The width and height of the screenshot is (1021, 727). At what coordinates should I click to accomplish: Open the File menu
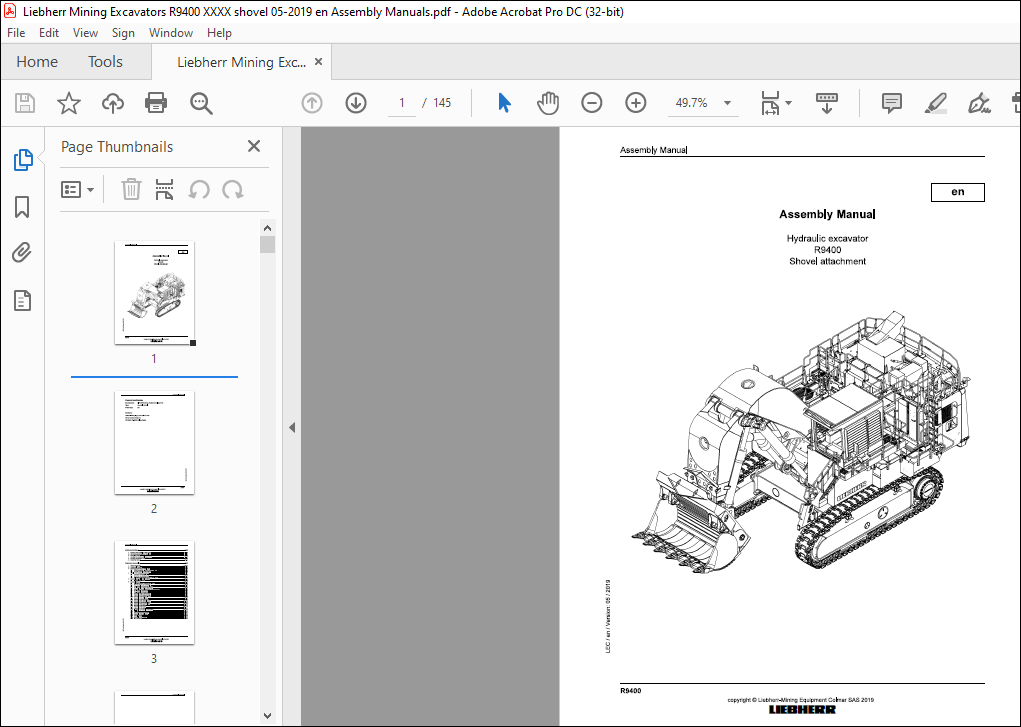pos(16,33)
